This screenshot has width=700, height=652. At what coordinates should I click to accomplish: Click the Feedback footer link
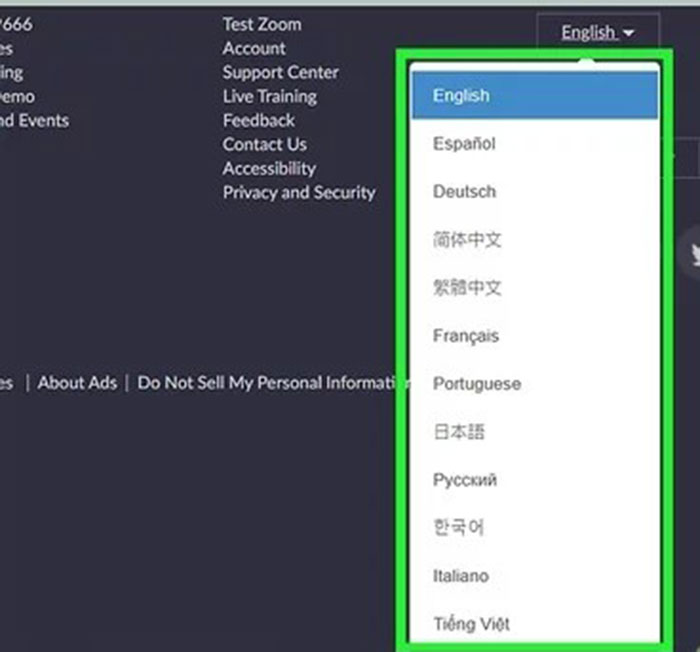tap(258, 120)
